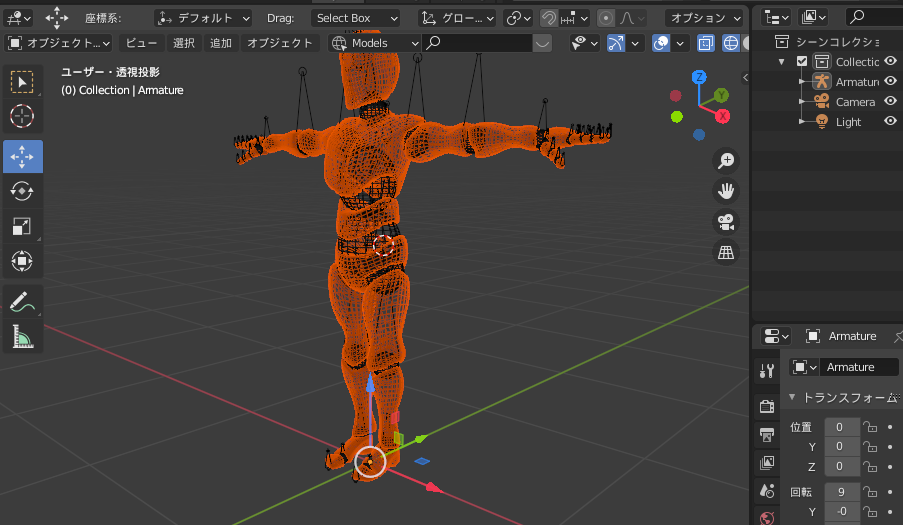Select the 3D Cursor tool
The image size is (903, 525).
point(22,116)
